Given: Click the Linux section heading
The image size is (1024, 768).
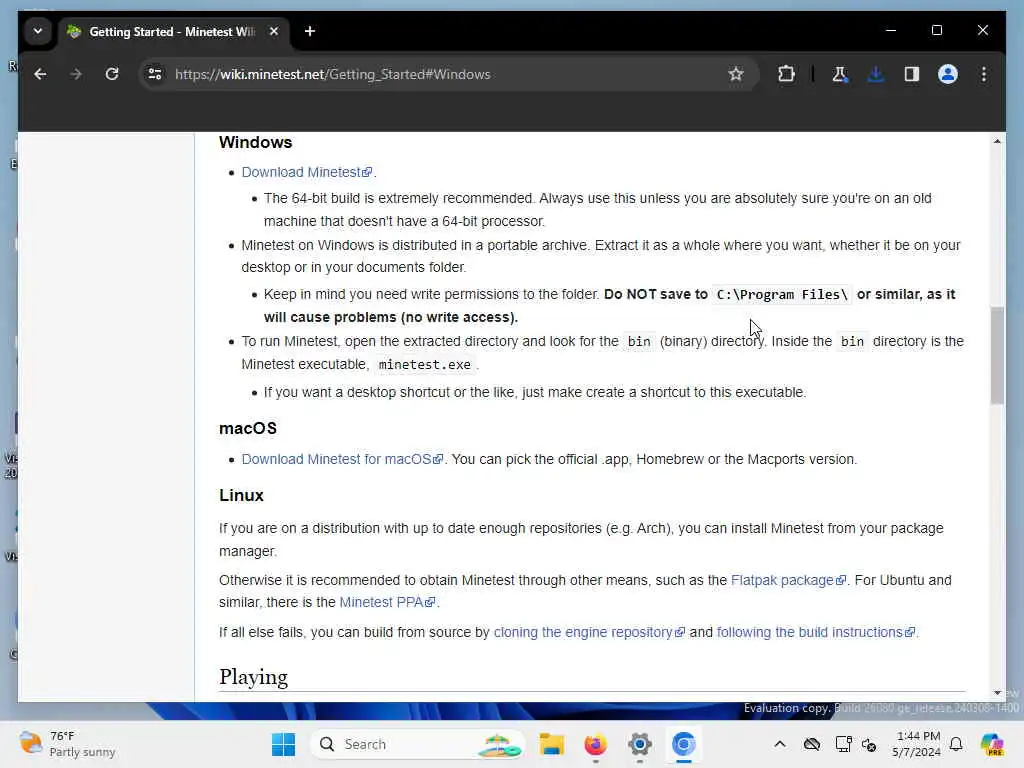Looking at the screenshot, I should (x=242, y=496).
